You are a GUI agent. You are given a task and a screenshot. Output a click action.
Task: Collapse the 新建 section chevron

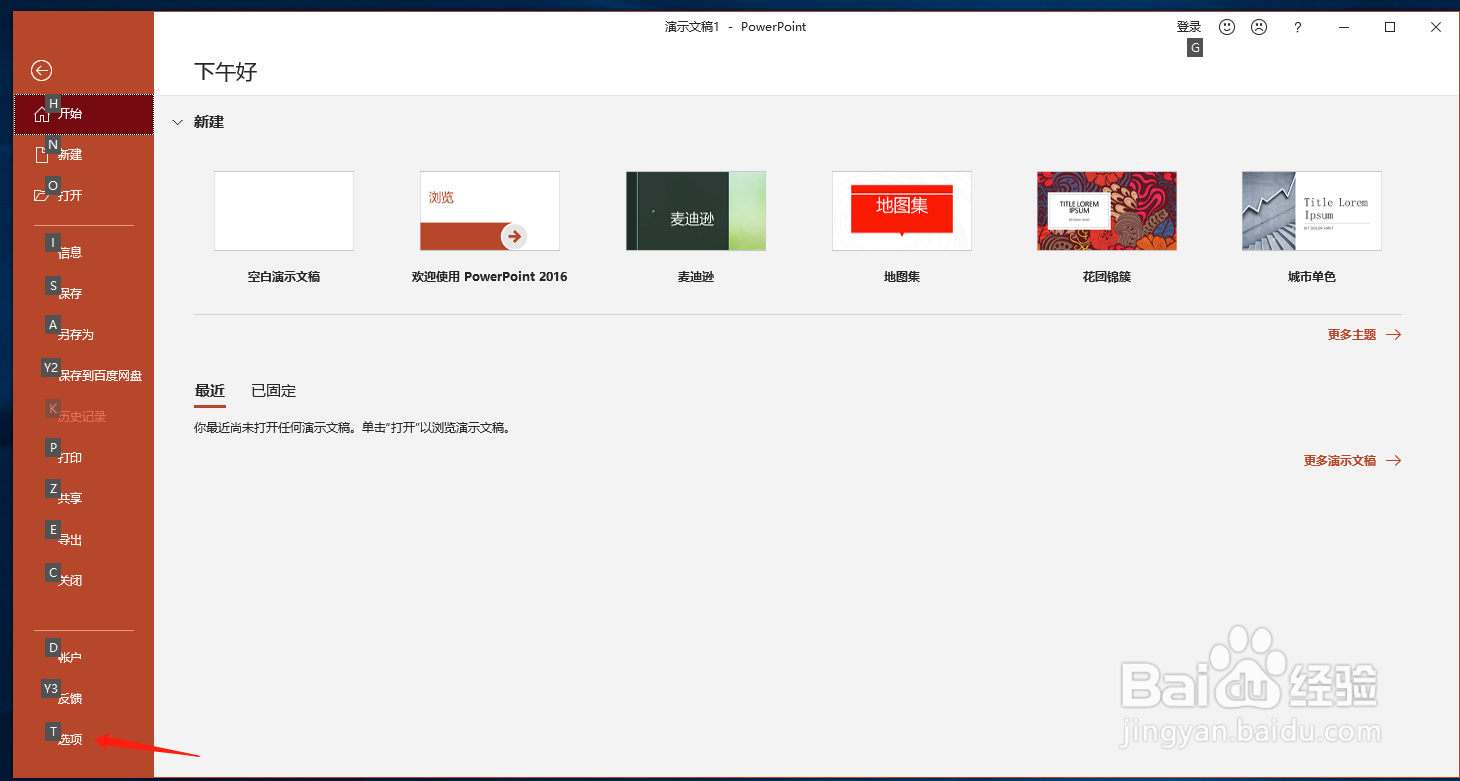(x=177, y=122)
